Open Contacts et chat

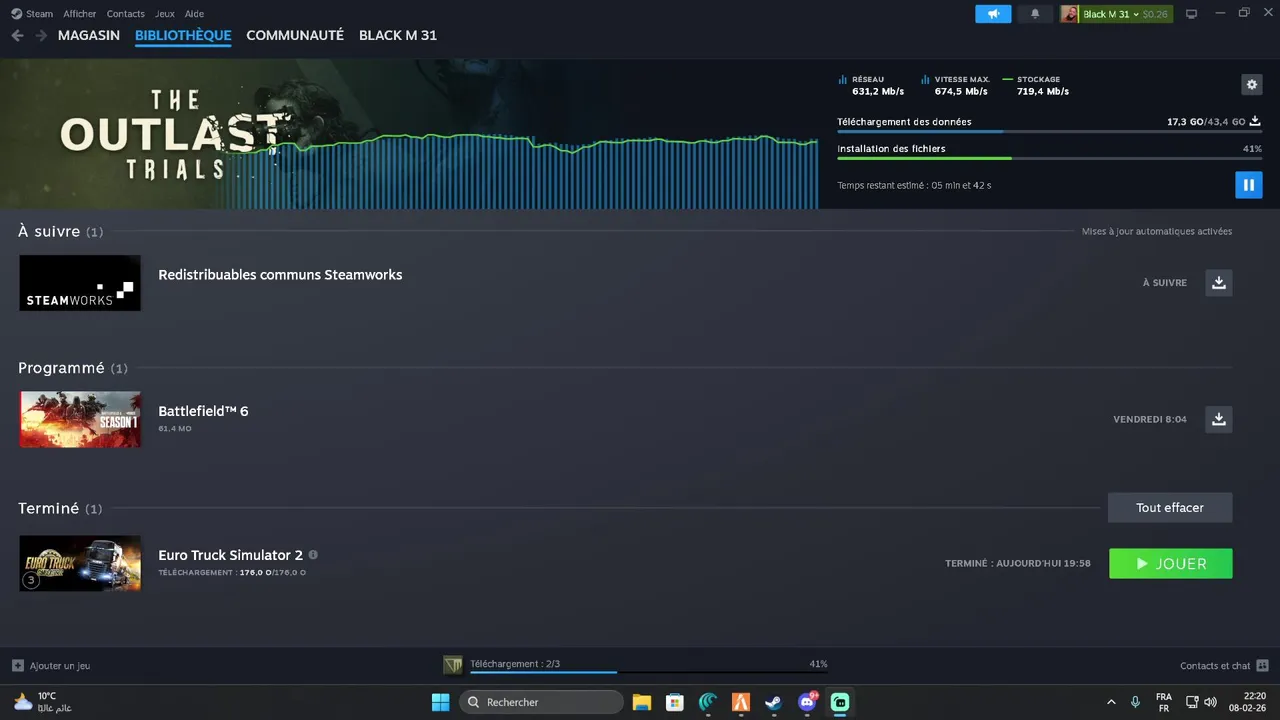tap(1224, 665)
